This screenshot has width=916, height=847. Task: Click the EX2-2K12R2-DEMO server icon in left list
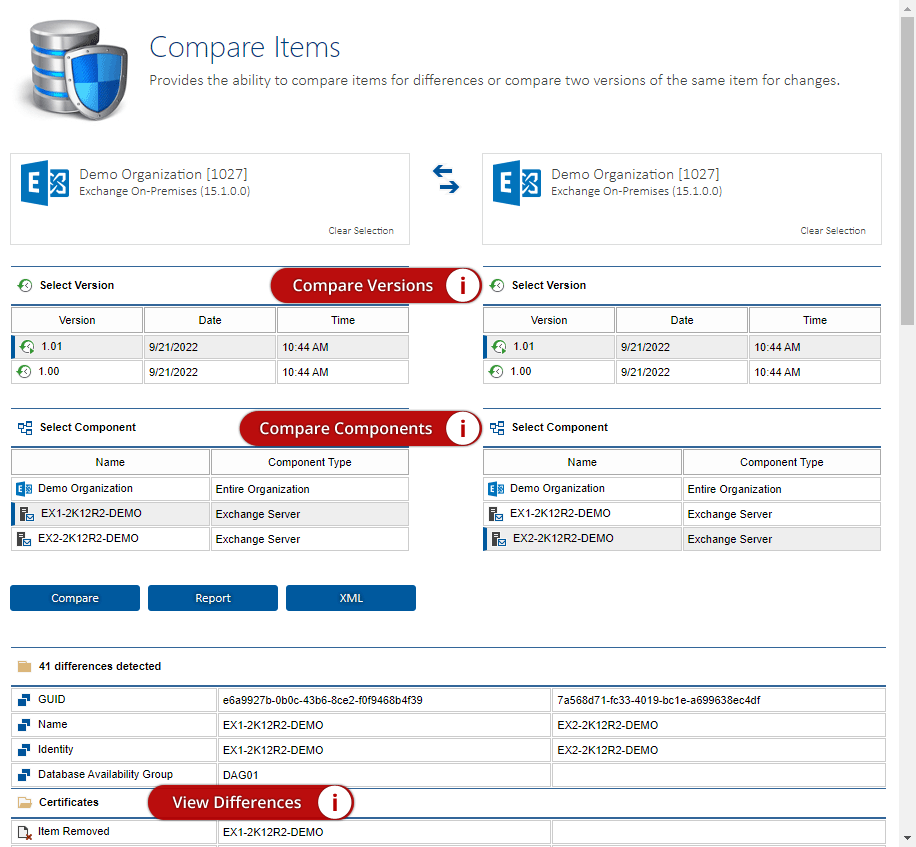(x=24, y=539)
